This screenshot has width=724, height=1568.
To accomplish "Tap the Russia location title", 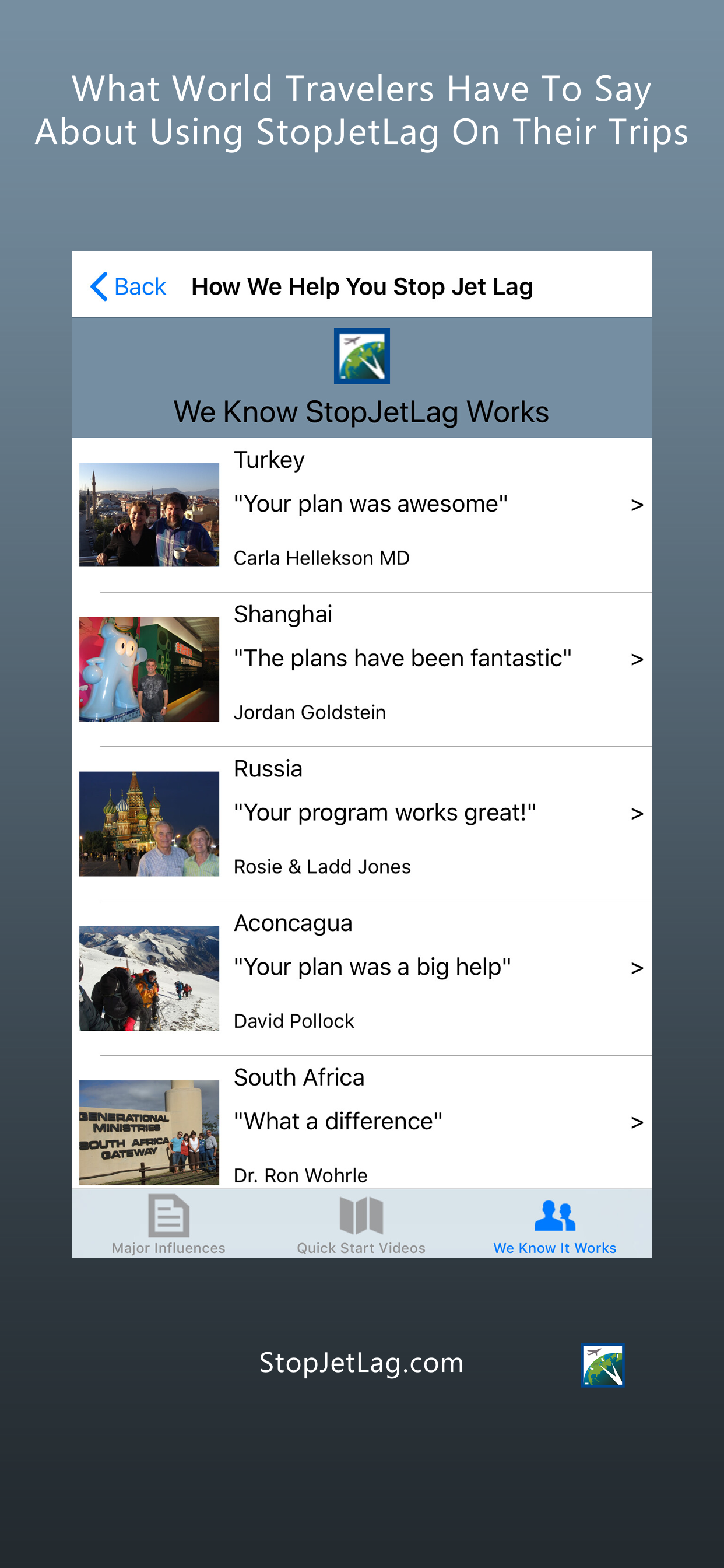I will click(268, 769).
